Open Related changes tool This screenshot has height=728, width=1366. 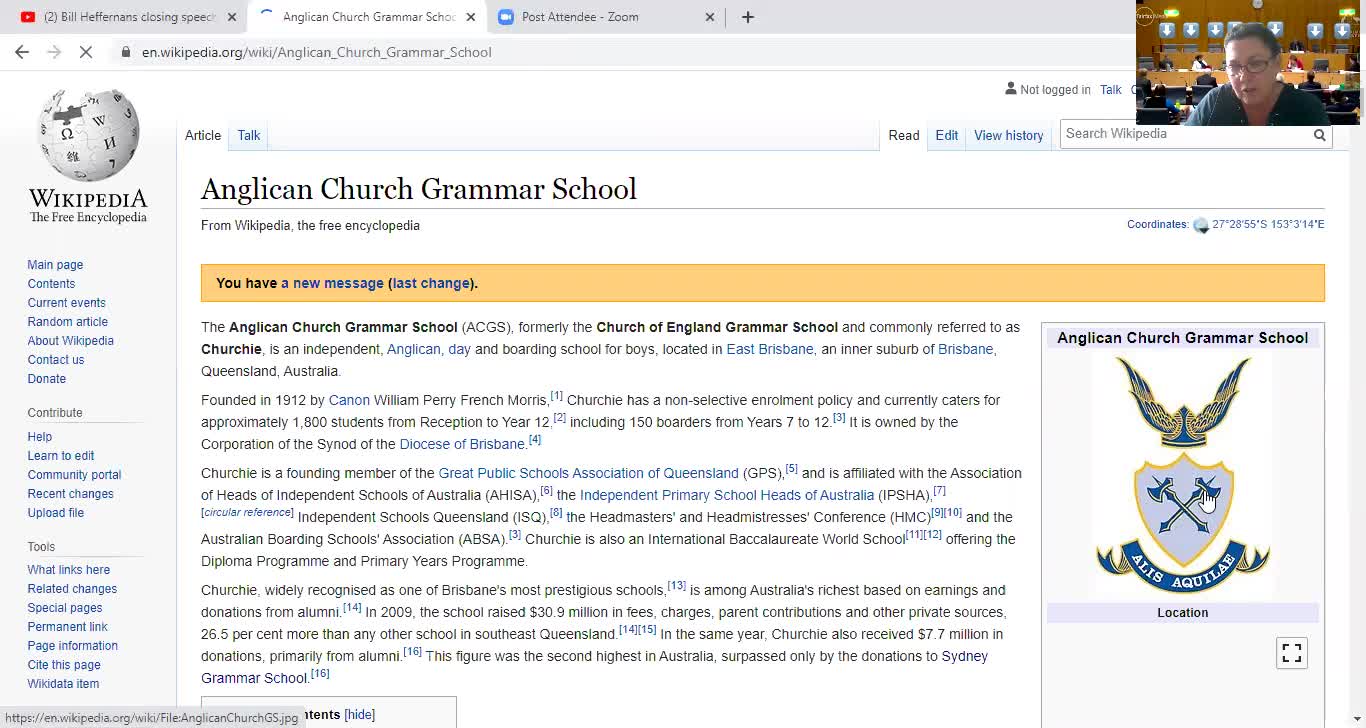click(x=72, y=589)
